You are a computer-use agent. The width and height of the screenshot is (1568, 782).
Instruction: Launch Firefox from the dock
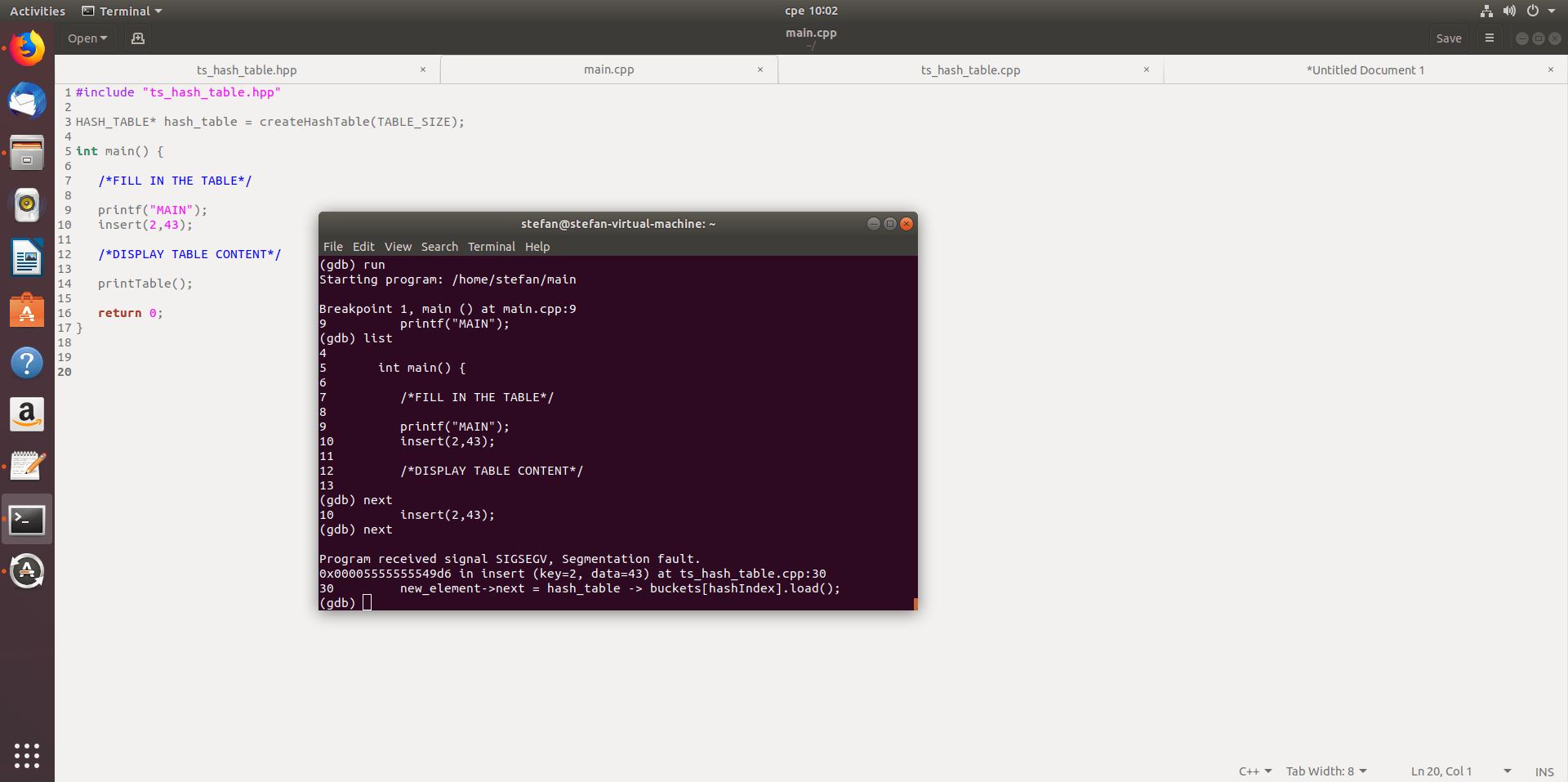click(27, 48)
